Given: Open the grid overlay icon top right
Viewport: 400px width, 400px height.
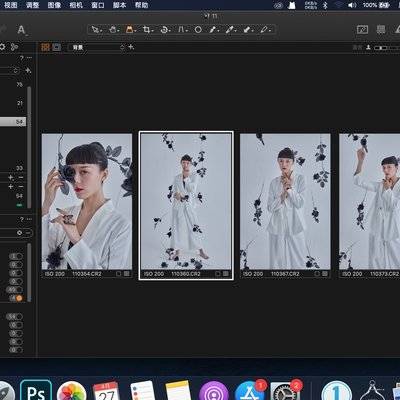Looking at the screenshot, I should click(x=381, y=30).
